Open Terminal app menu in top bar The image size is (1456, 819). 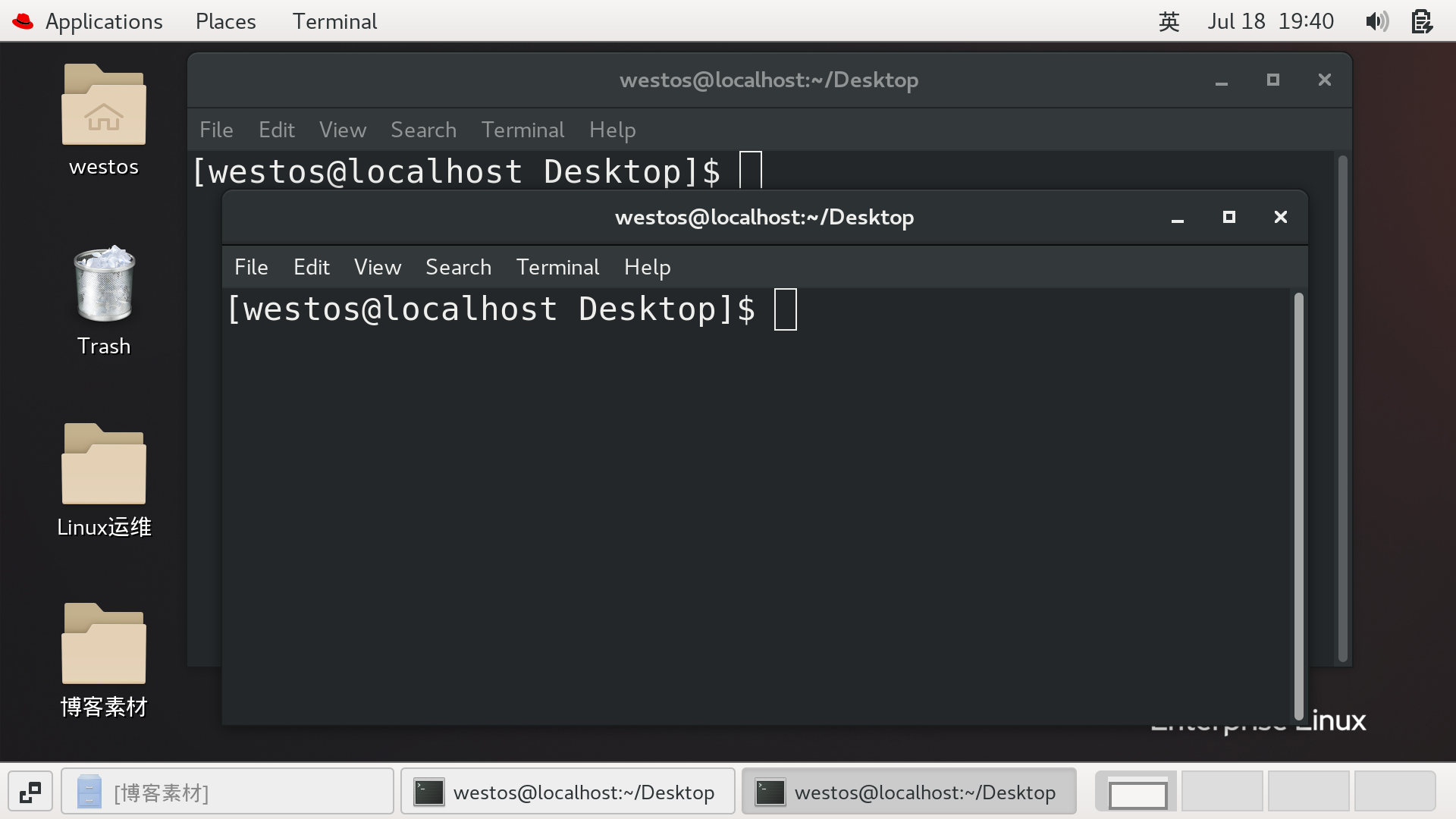[335, 21]
